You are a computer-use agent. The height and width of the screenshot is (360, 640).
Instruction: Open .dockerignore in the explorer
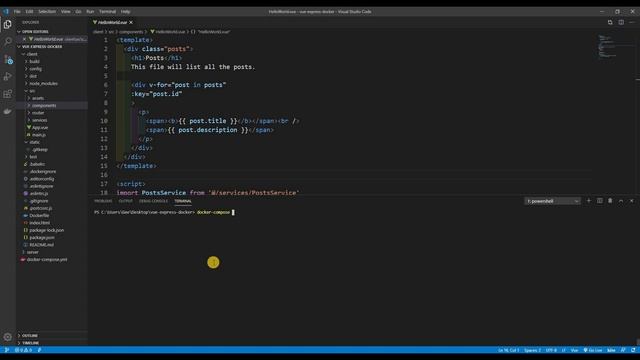[x=42, y=171]
